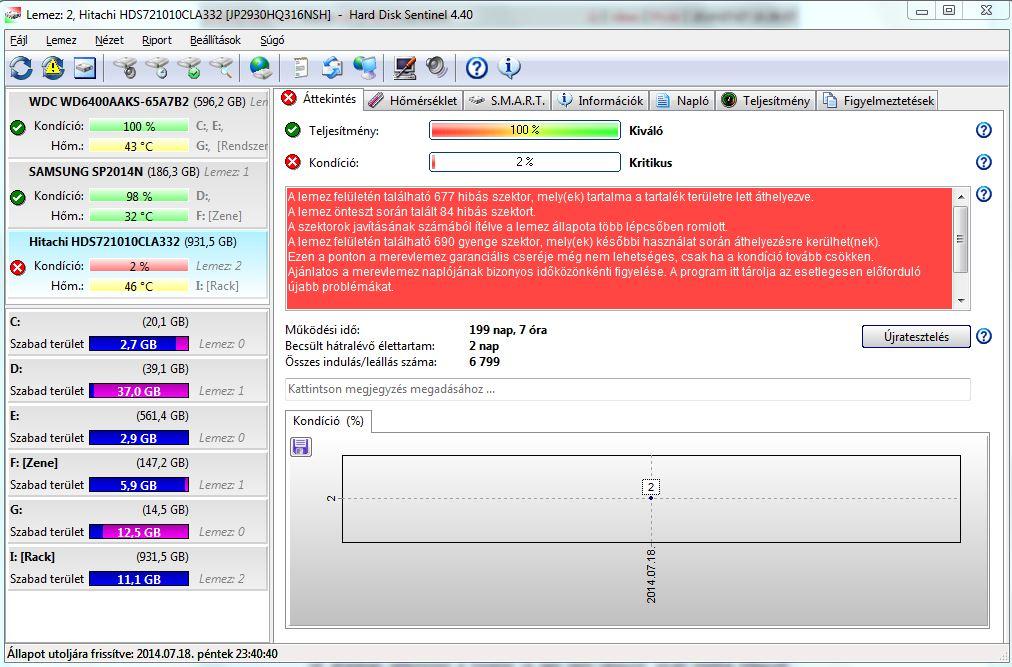Select the Hitachi HDS721010CLA332 disk entry
Viewport: 1012px width, 667px height.
pos(138,264)
